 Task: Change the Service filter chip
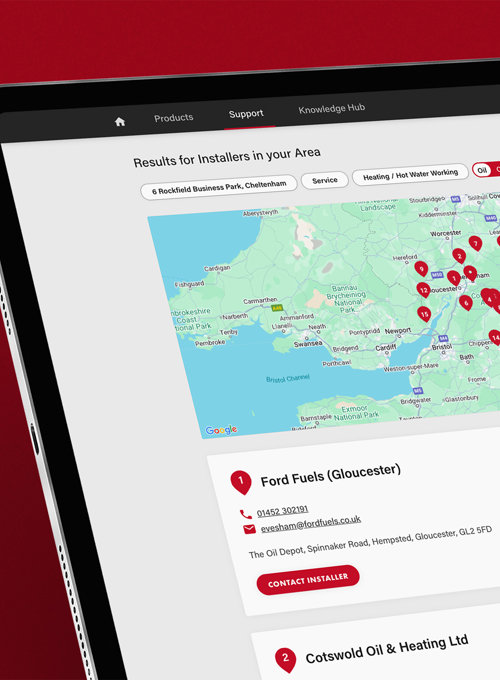click(325, 180)
